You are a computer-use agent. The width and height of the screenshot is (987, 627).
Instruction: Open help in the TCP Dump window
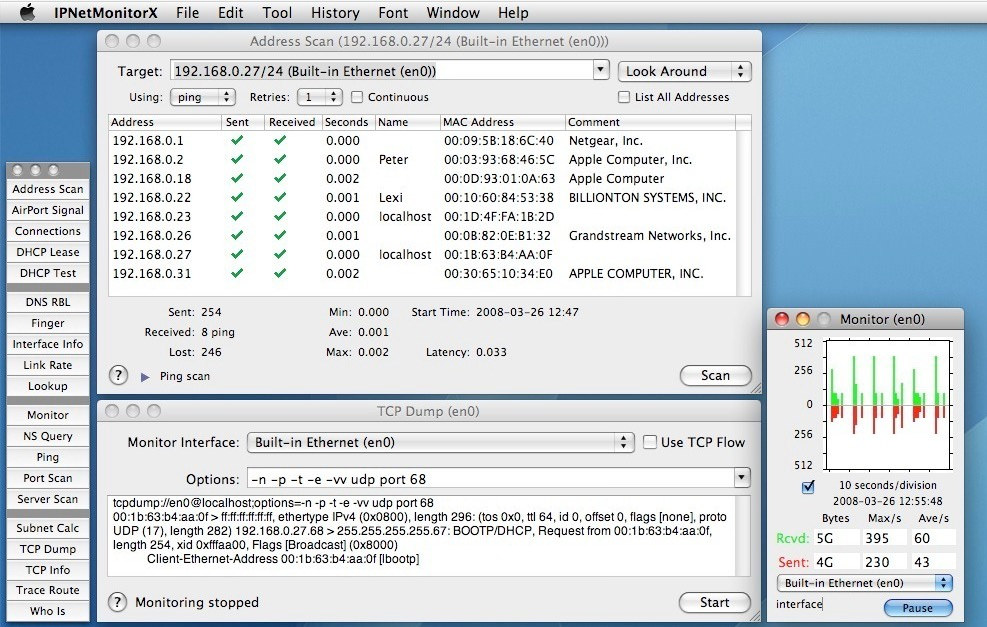tap(117, 602)
